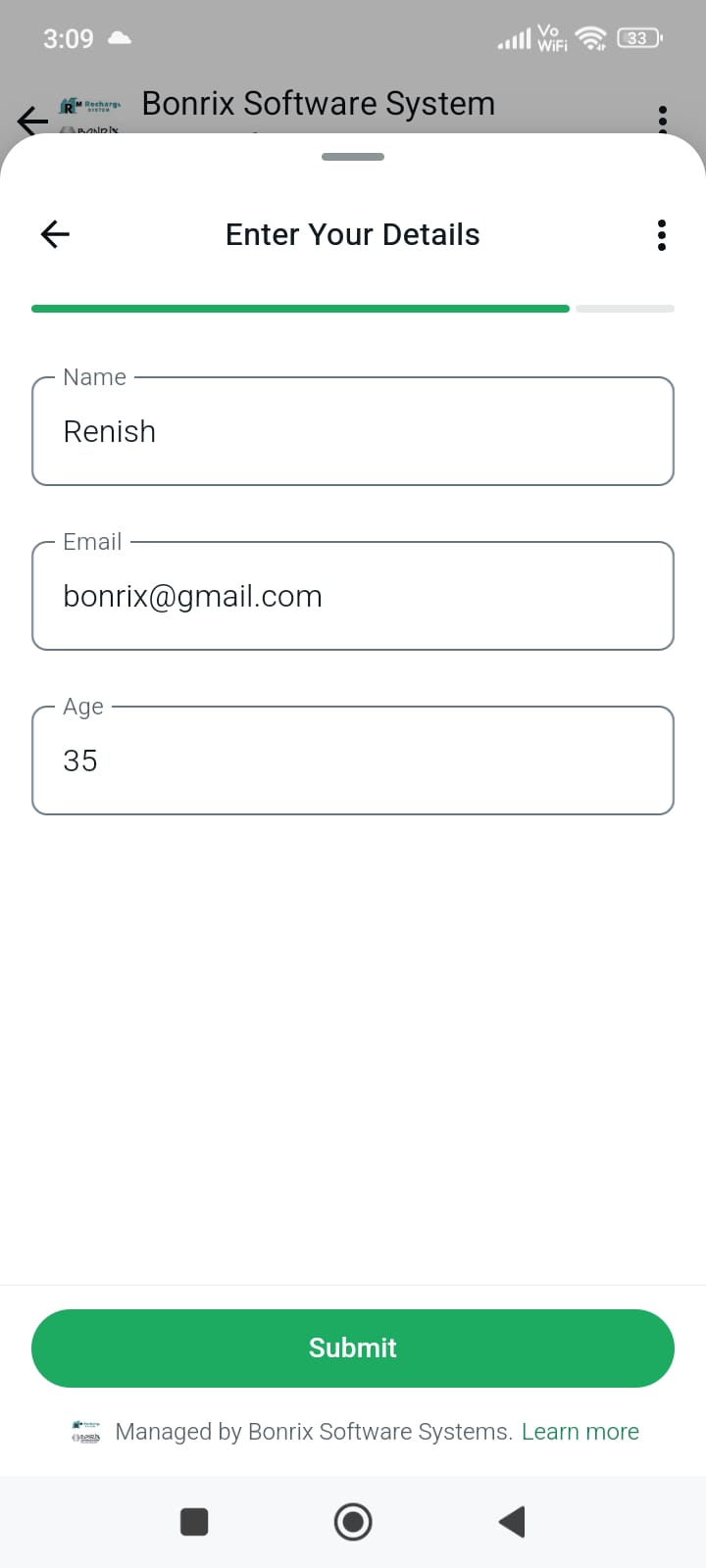
Task: Open the three-dot menu in the details sheet
Action: tap(662, 235)
